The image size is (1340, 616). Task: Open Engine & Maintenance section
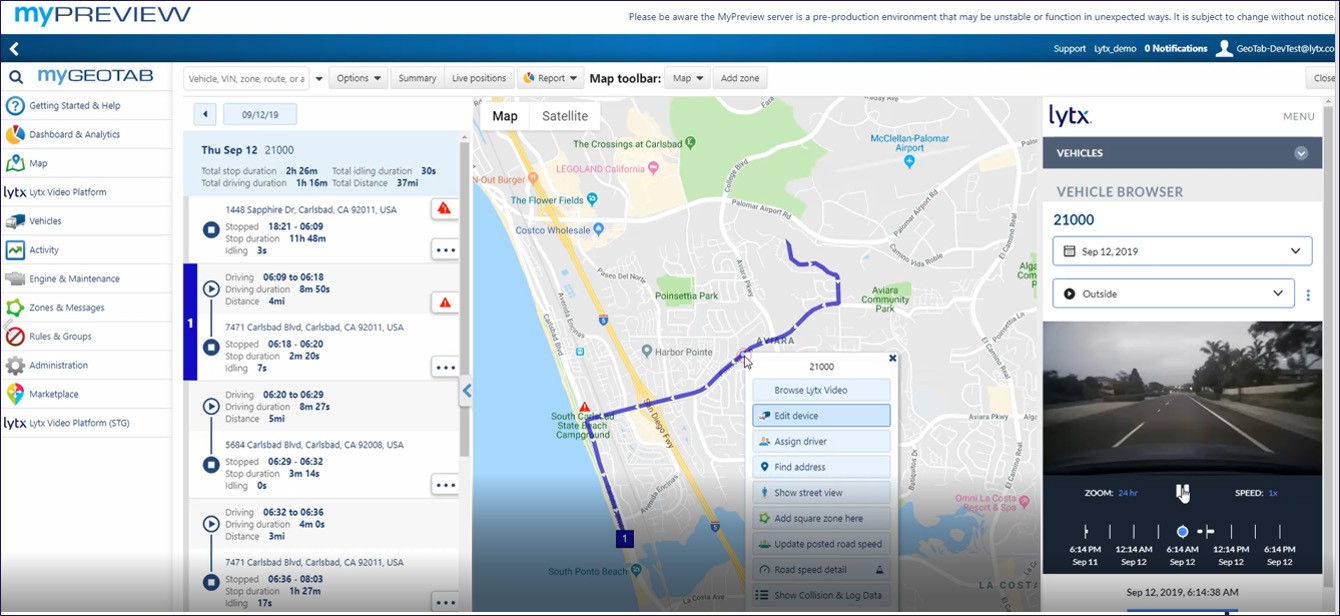(x=74, y=279)
